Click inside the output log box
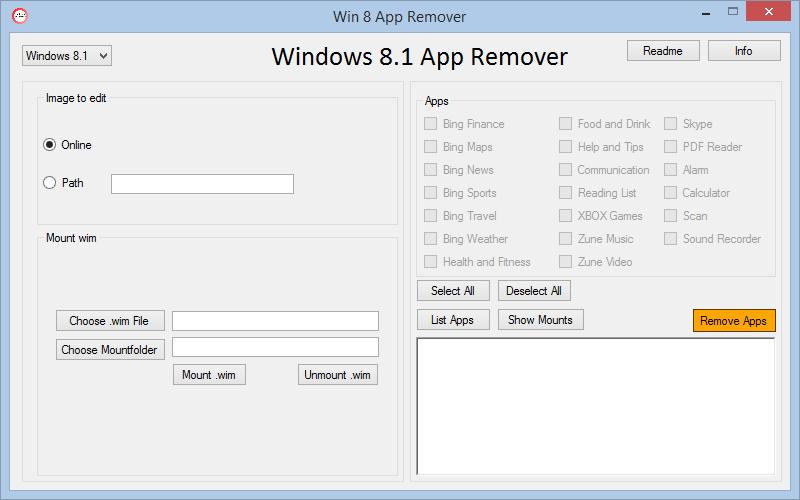 click(596, 406)
